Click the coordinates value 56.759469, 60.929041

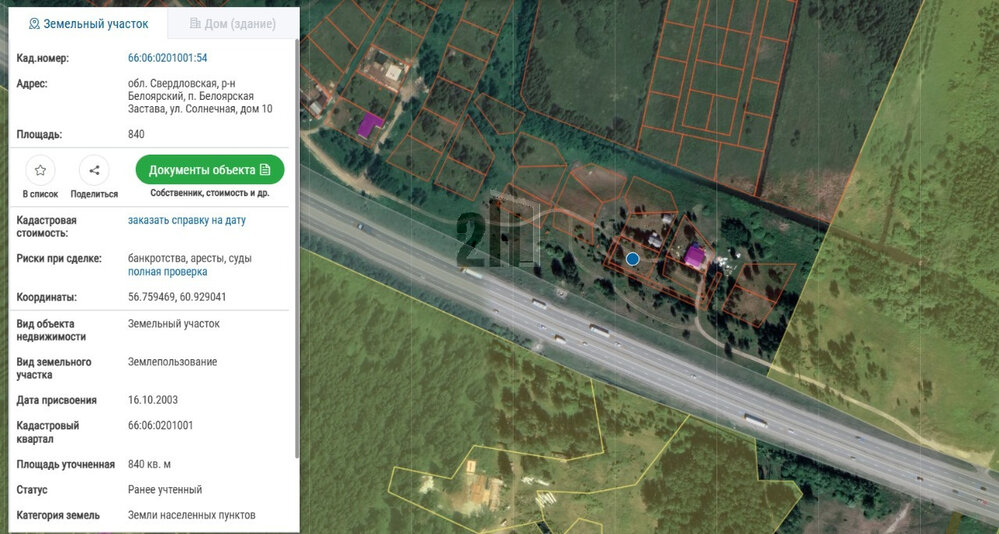pos(177,297)
